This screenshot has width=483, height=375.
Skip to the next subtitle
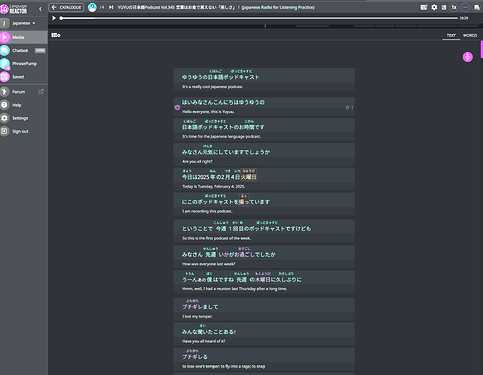click(x=111, y=7)
